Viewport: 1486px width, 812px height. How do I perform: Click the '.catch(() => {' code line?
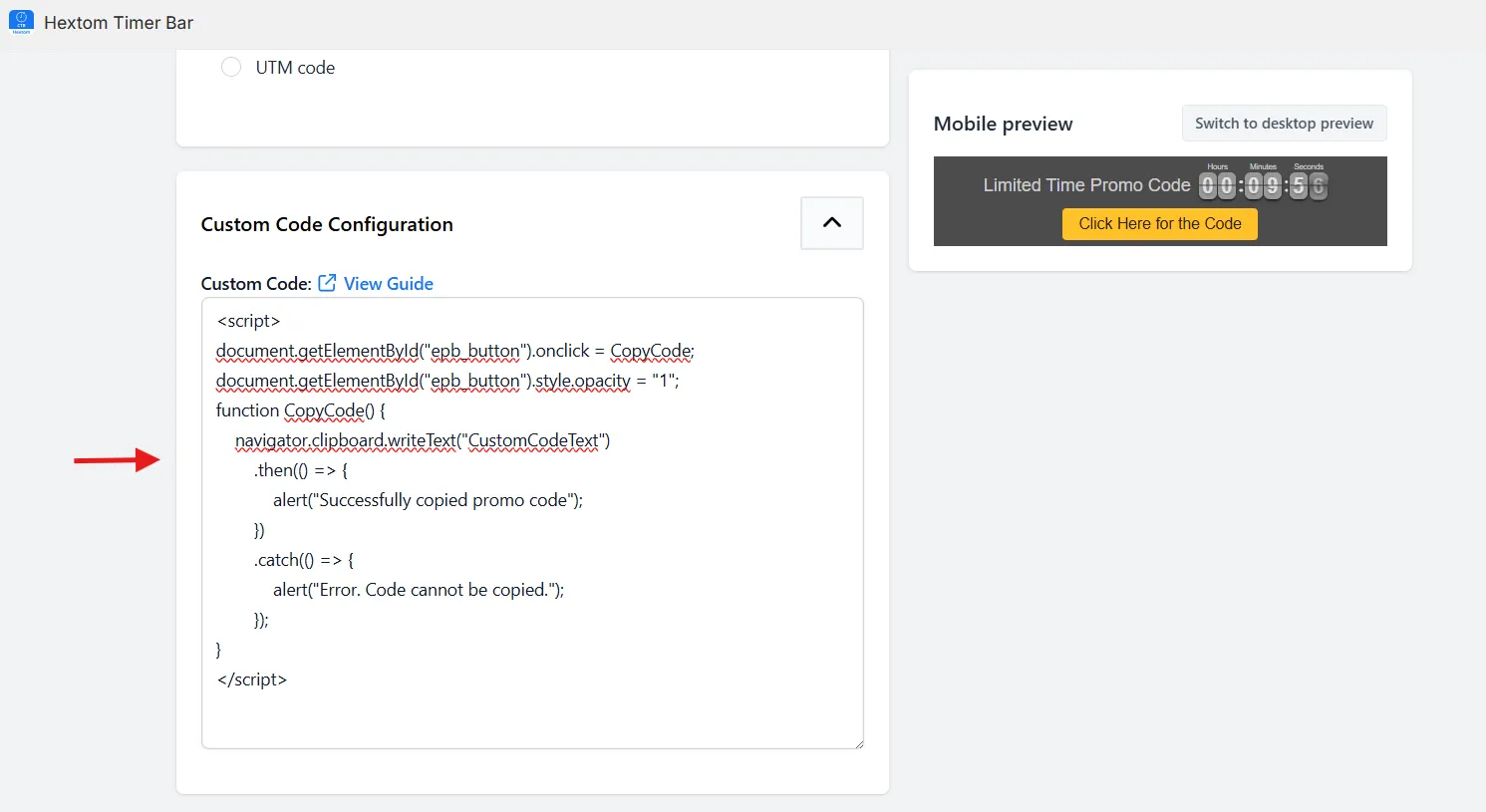coord(304,560)
